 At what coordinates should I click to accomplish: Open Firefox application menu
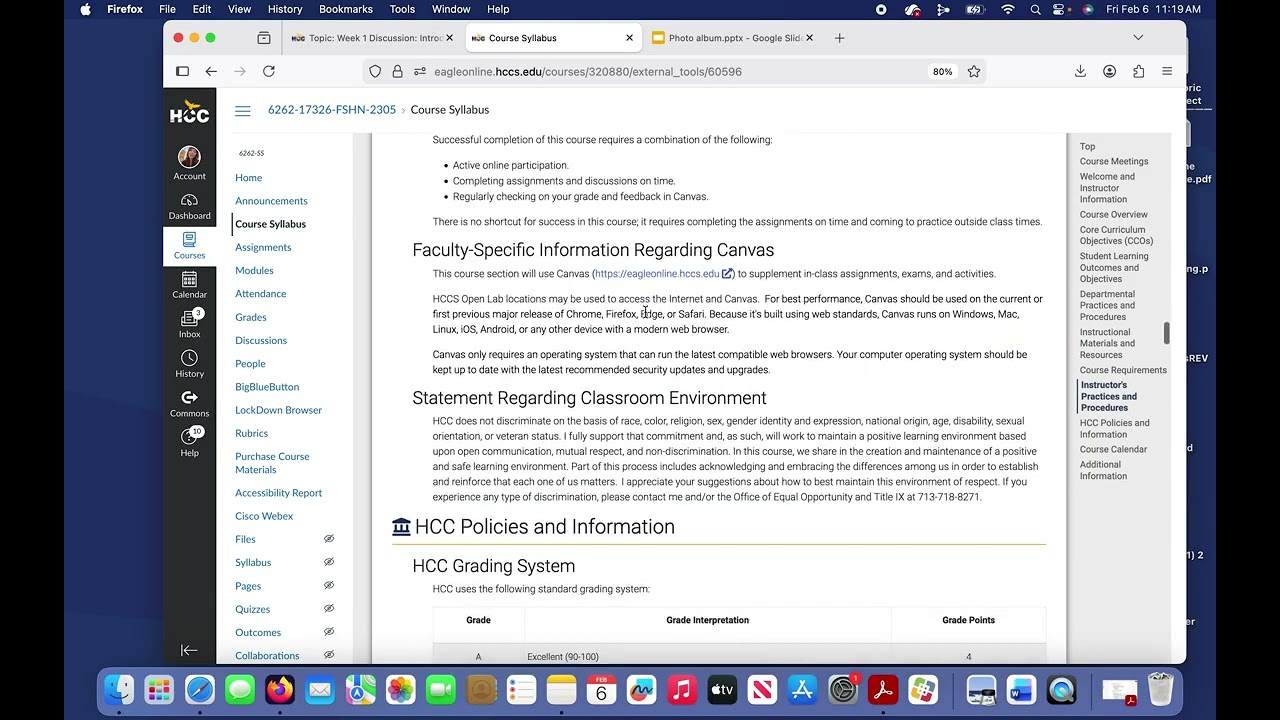1167,71
